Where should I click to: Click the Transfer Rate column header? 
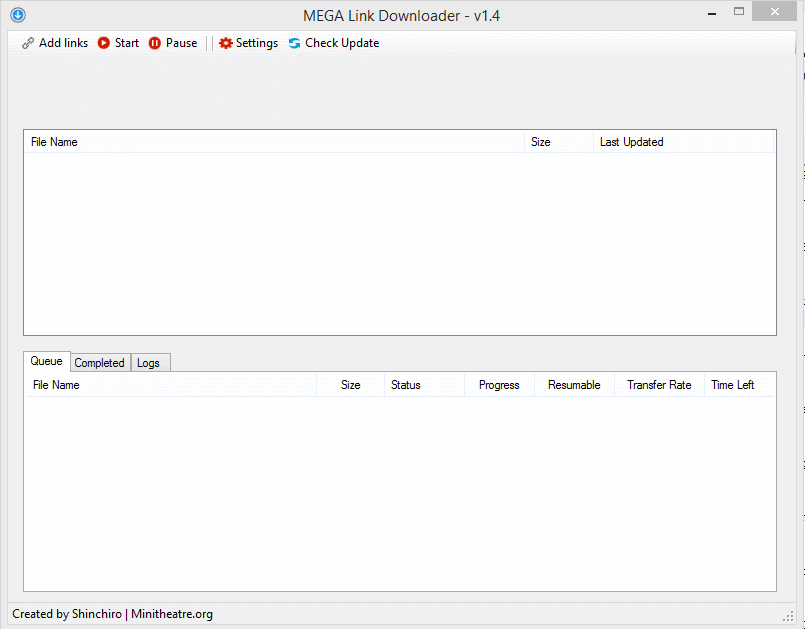(x=659, y=385)
